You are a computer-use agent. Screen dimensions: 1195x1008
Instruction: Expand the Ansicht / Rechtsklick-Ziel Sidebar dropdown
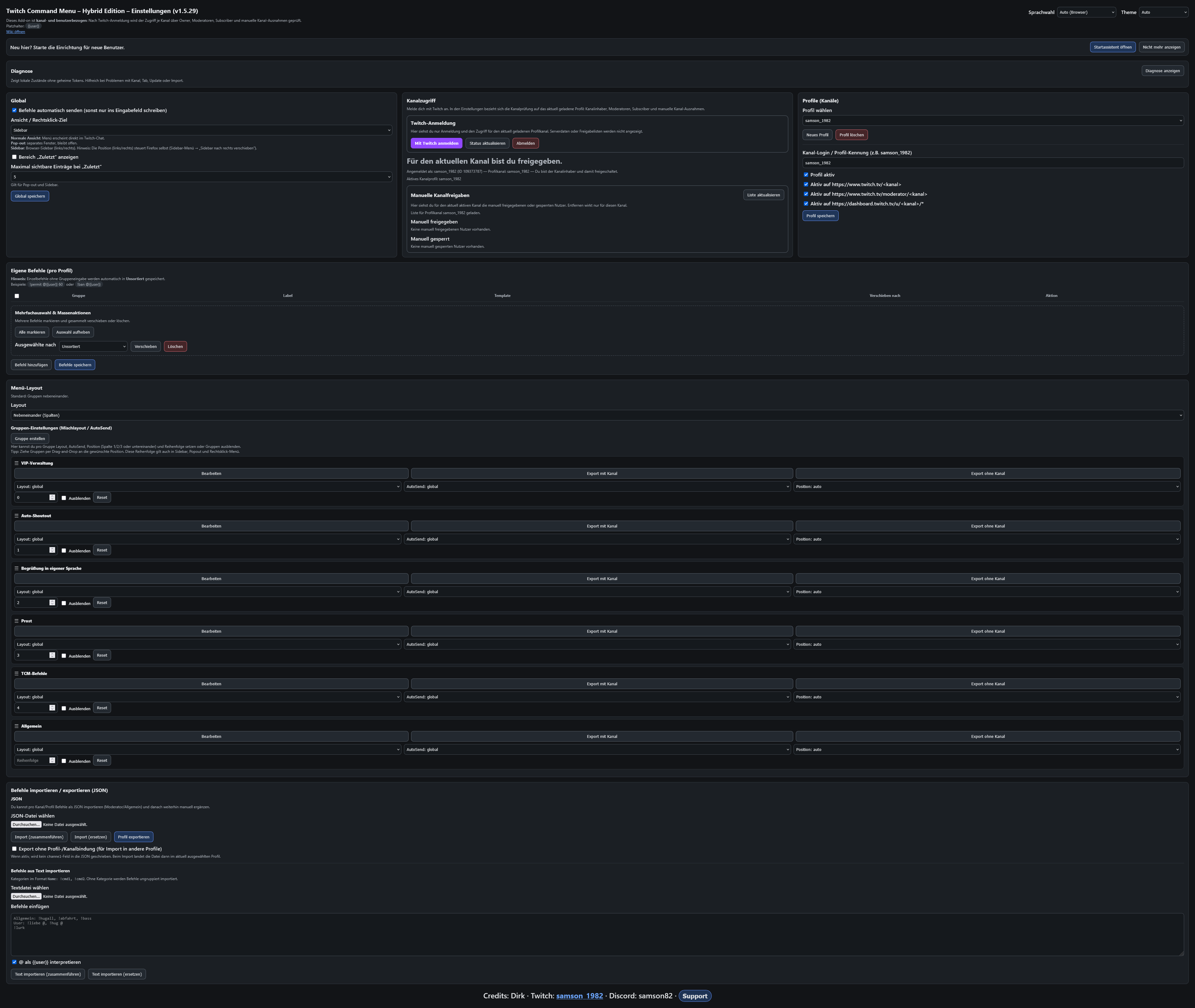(201, 130)
